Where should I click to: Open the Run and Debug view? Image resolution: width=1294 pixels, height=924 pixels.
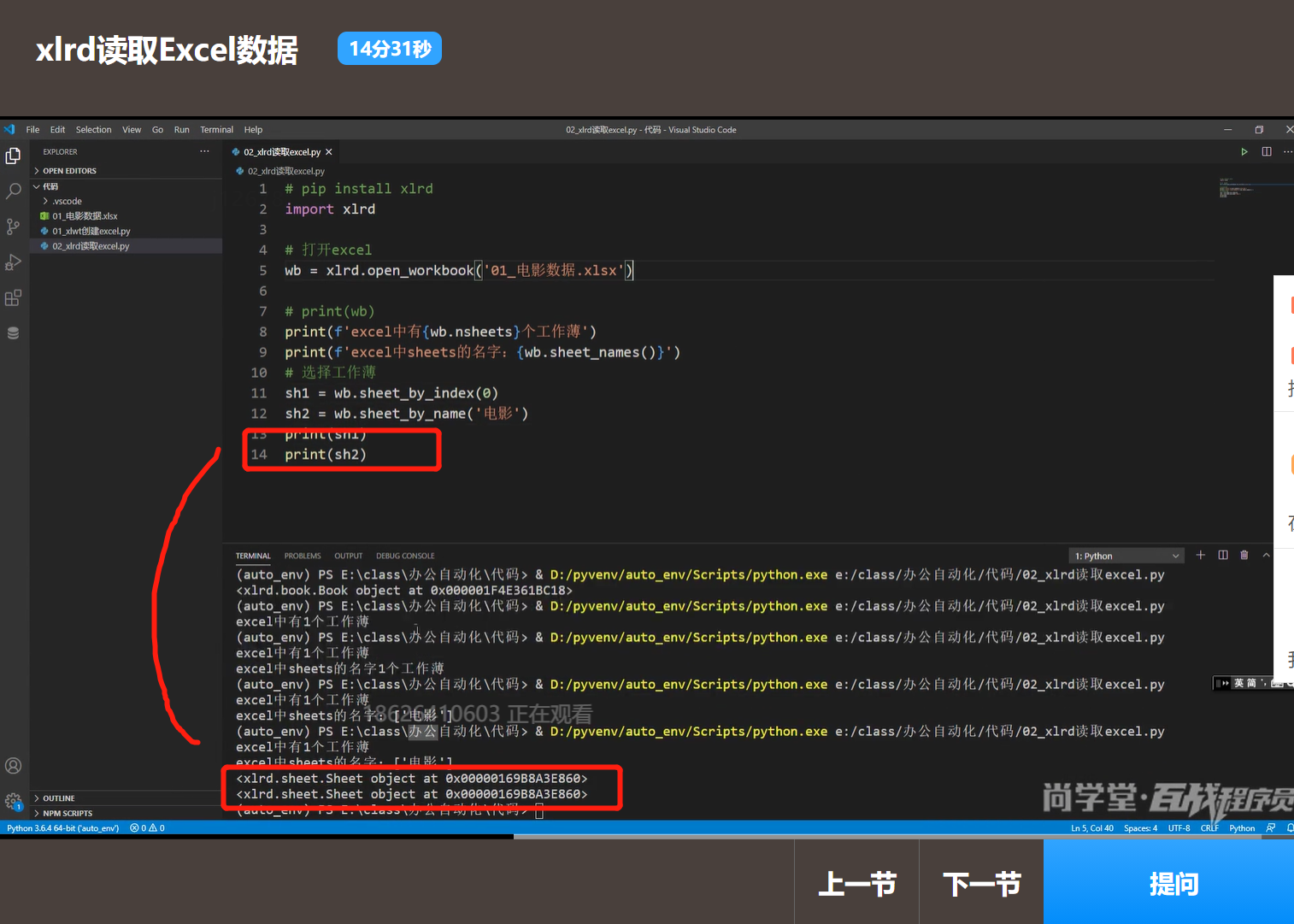point(13,262)
